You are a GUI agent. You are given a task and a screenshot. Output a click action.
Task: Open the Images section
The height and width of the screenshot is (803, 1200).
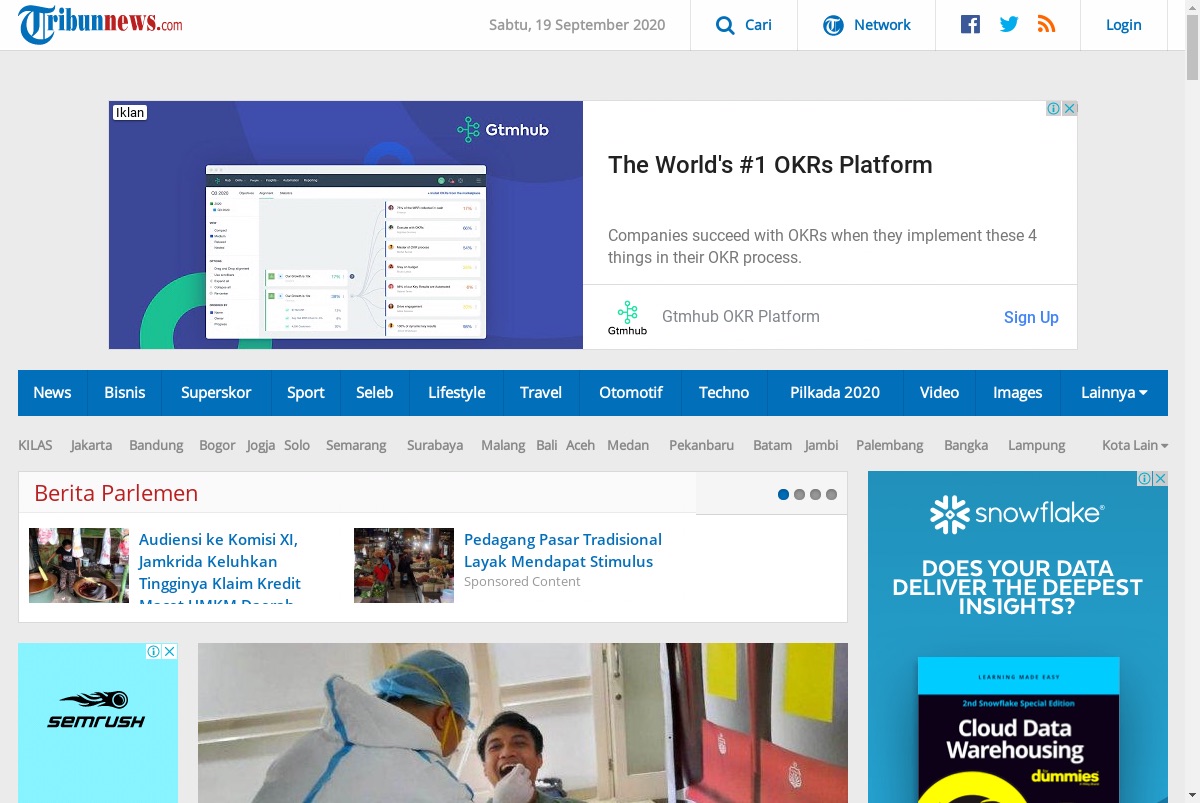[1018, 393]
